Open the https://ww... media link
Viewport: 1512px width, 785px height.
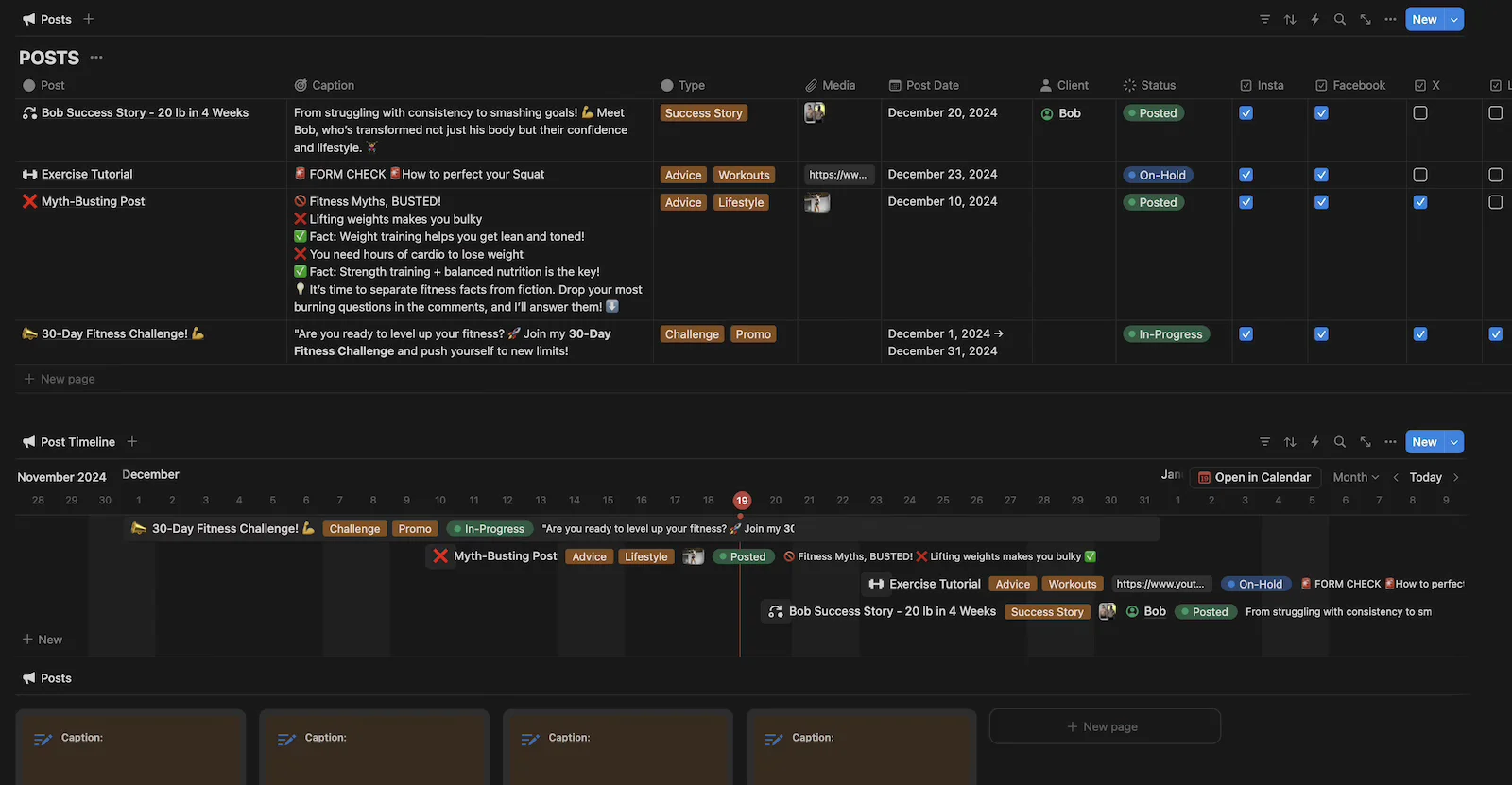click(x=838, y=175)
